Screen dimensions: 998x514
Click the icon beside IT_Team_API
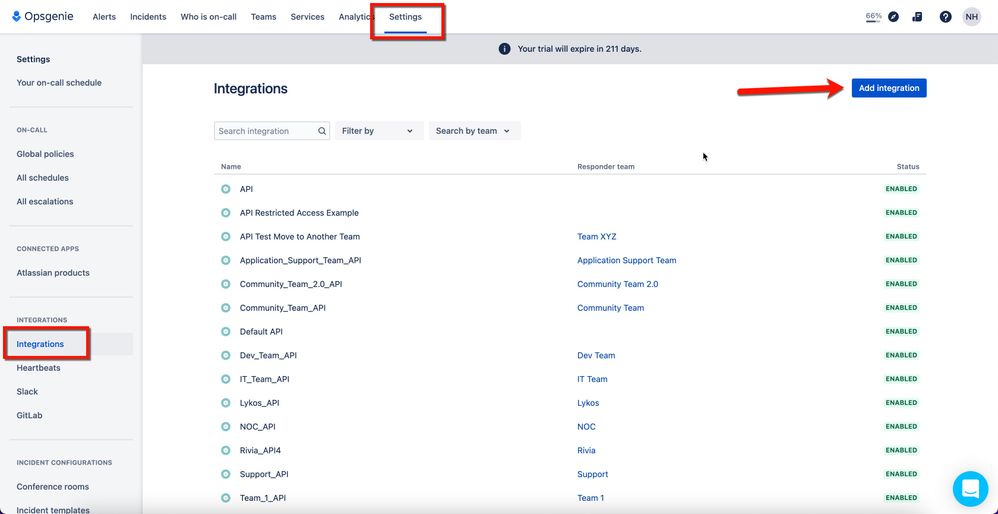225,379
